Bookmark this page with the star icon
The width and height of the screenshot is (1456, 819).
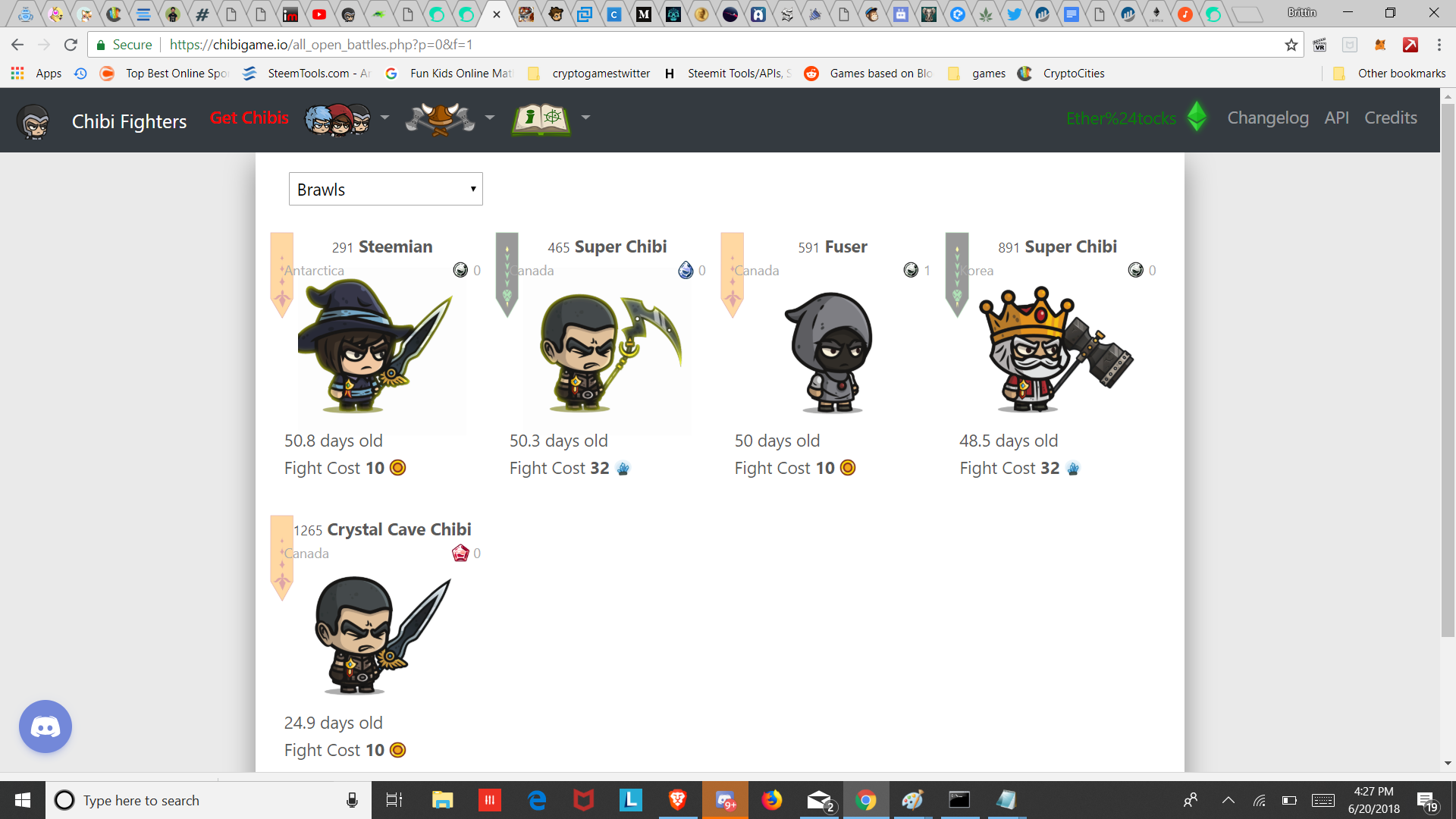(1291, 45)
